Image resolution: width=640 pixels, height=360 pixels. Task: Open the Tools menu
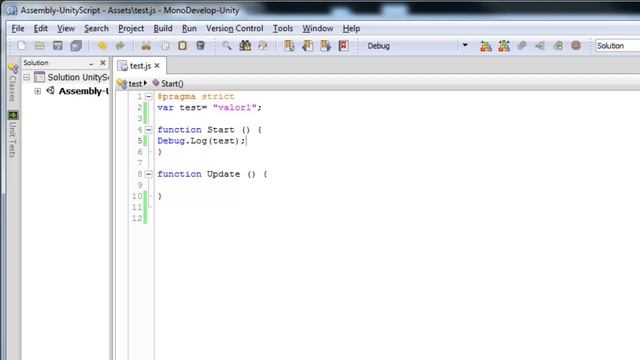(283, 29)
